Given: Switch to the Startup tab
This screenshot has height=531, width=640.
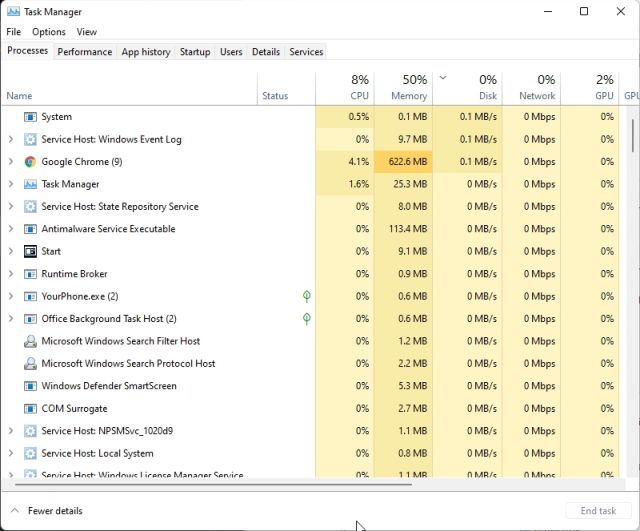Looking at the screenshot, I should pyautogui.click(x=195, y=52).
